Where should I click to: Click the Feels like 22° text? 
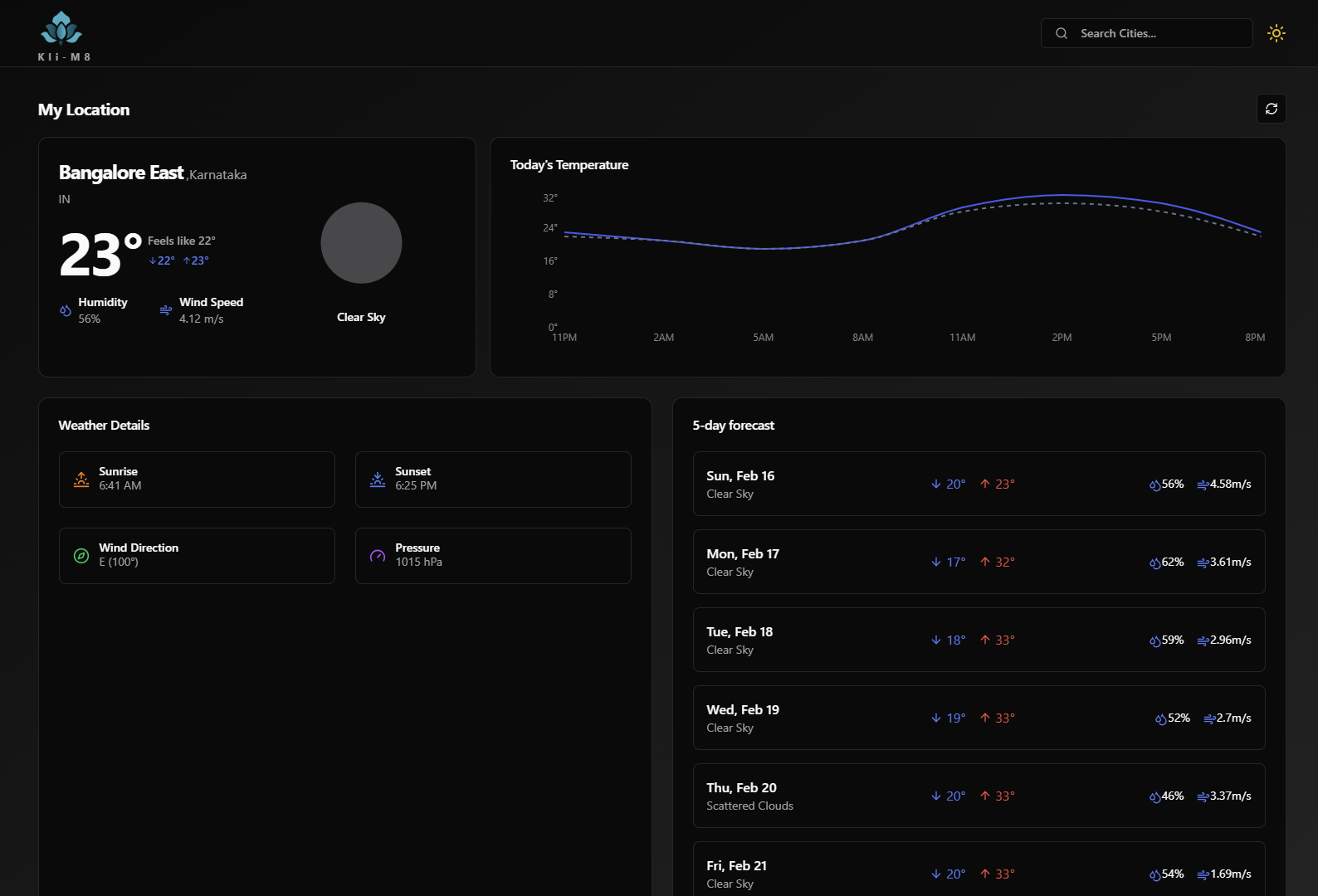coord(182,241)
